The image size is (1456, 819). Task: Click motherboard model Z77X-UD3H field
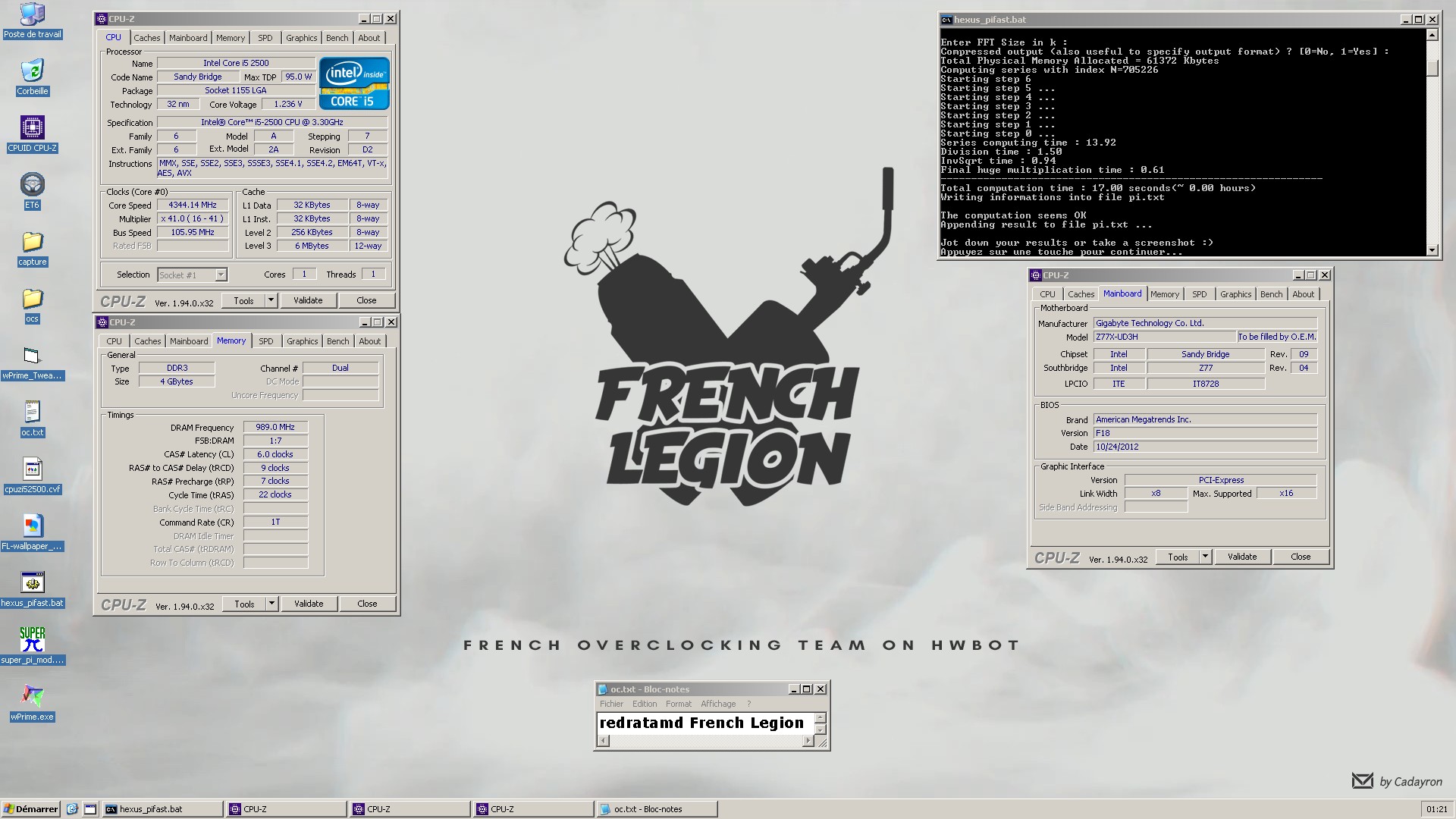point(1164,337)
